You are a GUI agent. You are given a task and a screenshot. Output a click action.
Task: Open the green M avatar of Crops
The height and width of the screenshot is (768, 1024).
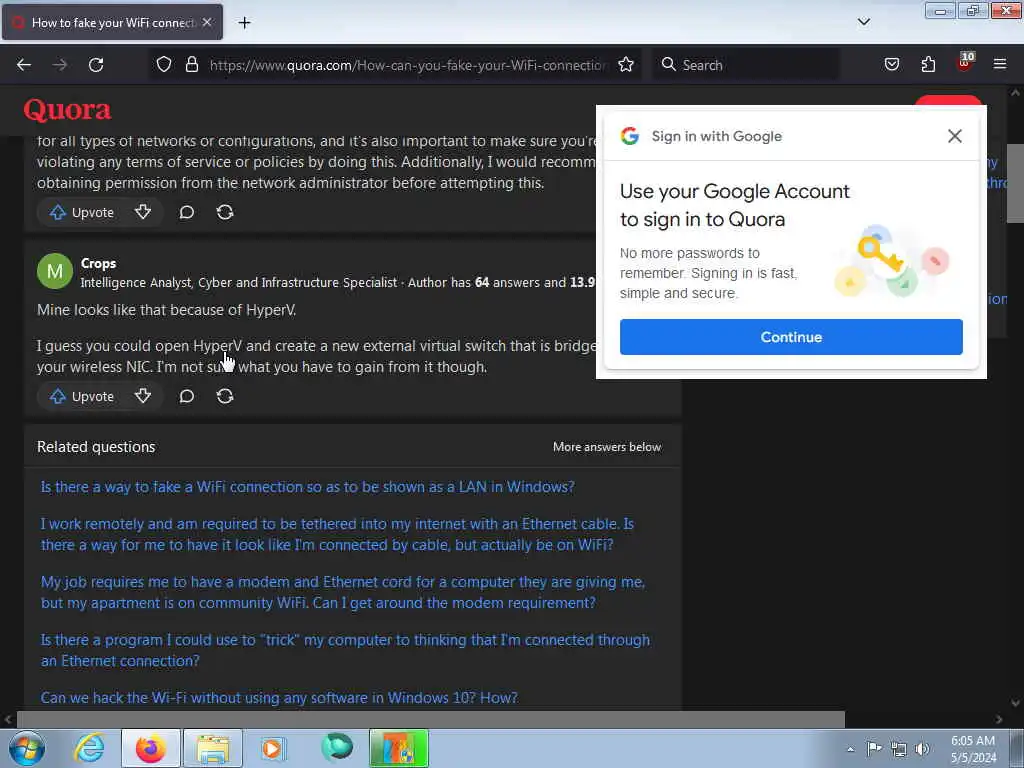click(x=55, y=271)
